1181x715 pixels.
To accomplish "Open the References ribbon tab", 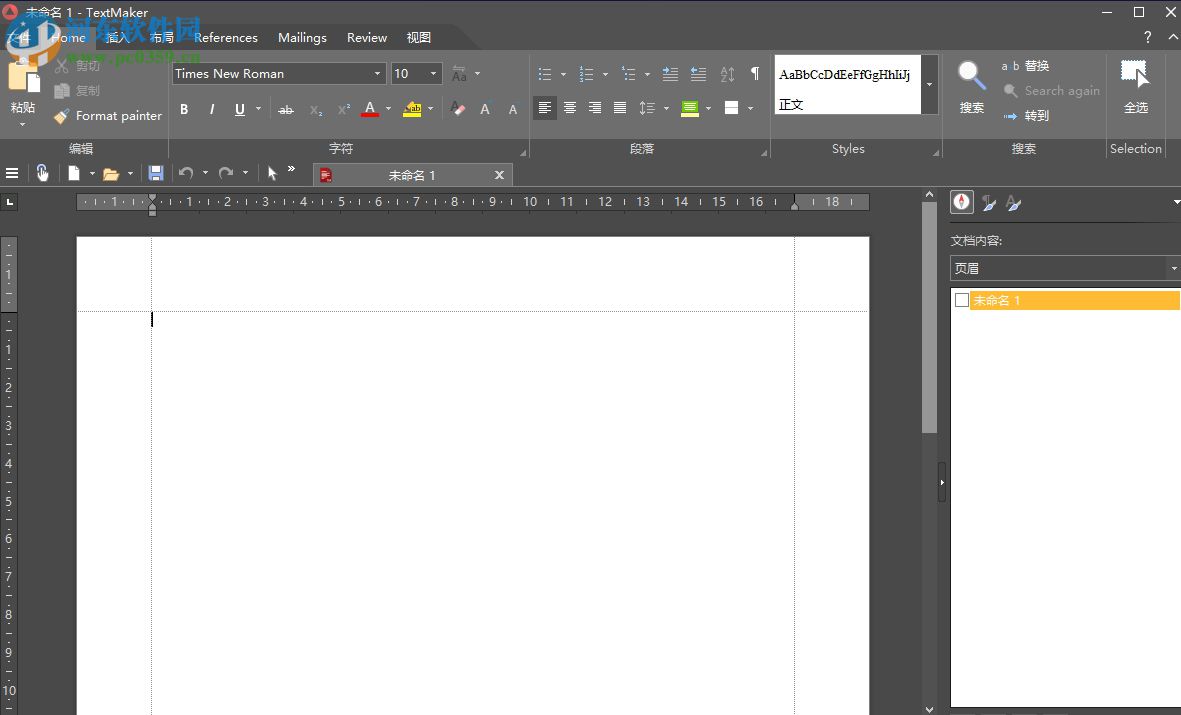I will click(226, 38).
